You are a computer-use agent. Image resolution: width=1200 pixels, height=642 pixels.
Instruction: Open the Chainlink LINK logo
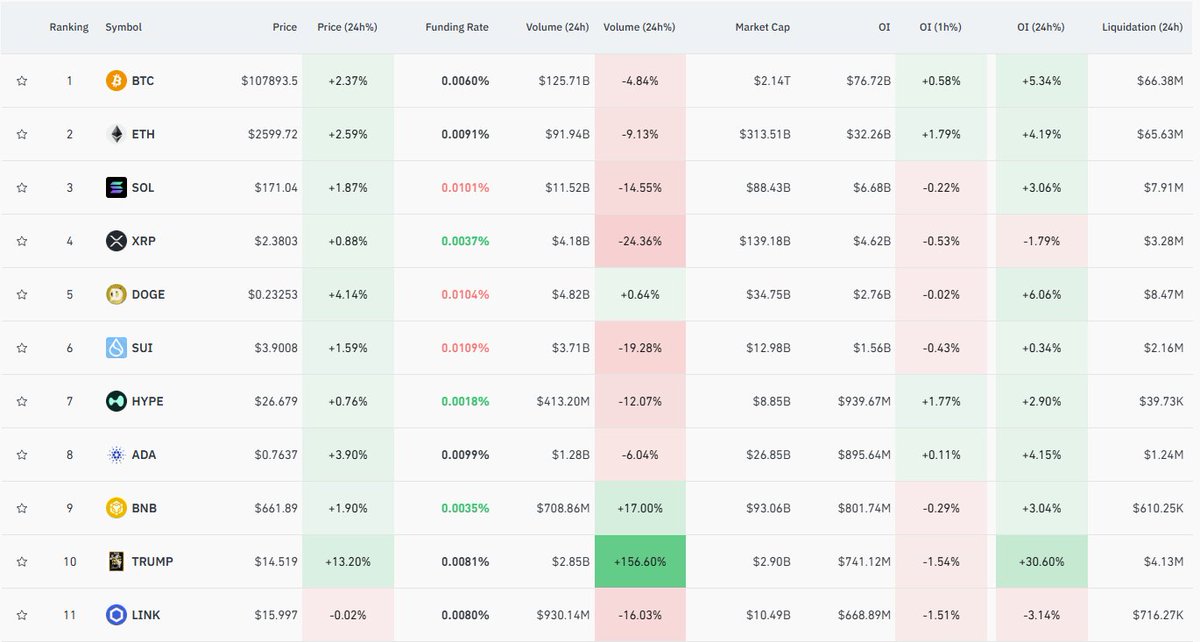click(x=116, y=615)
